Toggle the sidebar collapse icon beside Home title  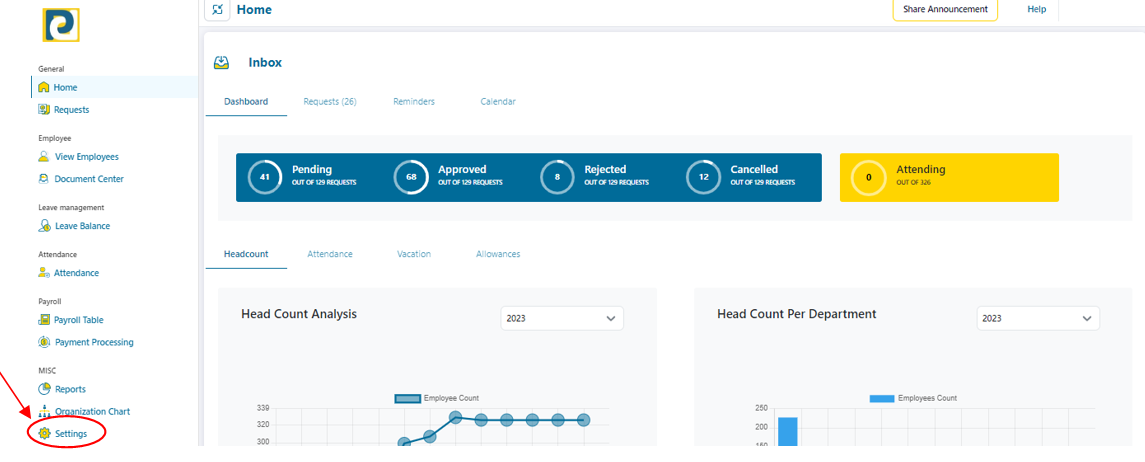pyautogui.click(x=217, y=10)
